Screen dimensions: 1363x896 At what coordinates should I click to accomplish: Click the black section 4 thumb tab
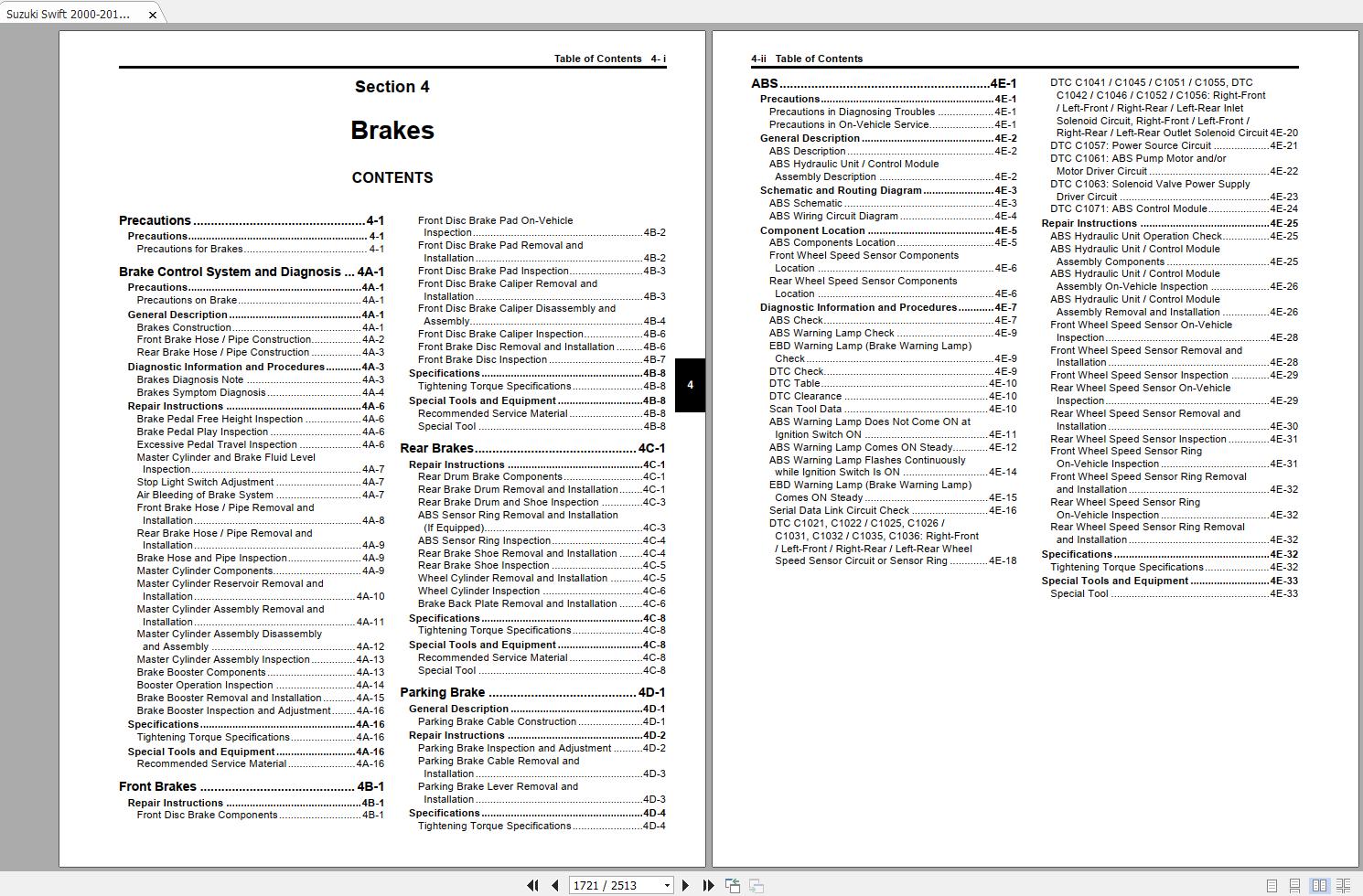[x=690, y=385]
